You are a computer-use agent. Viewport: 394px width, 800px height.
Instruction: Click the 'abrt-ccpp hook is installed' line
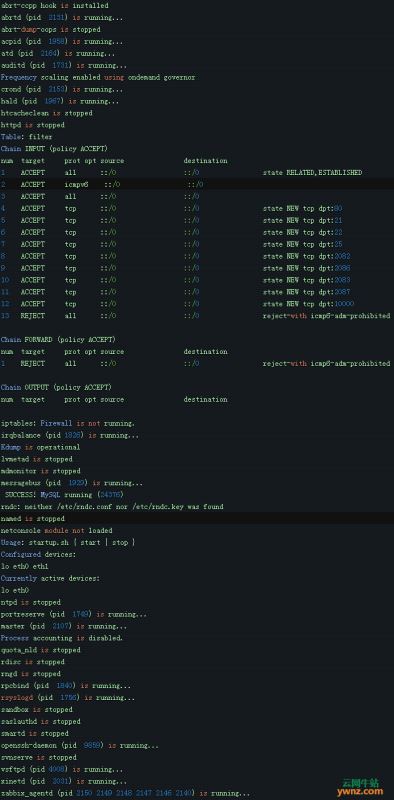click(55, 6)
